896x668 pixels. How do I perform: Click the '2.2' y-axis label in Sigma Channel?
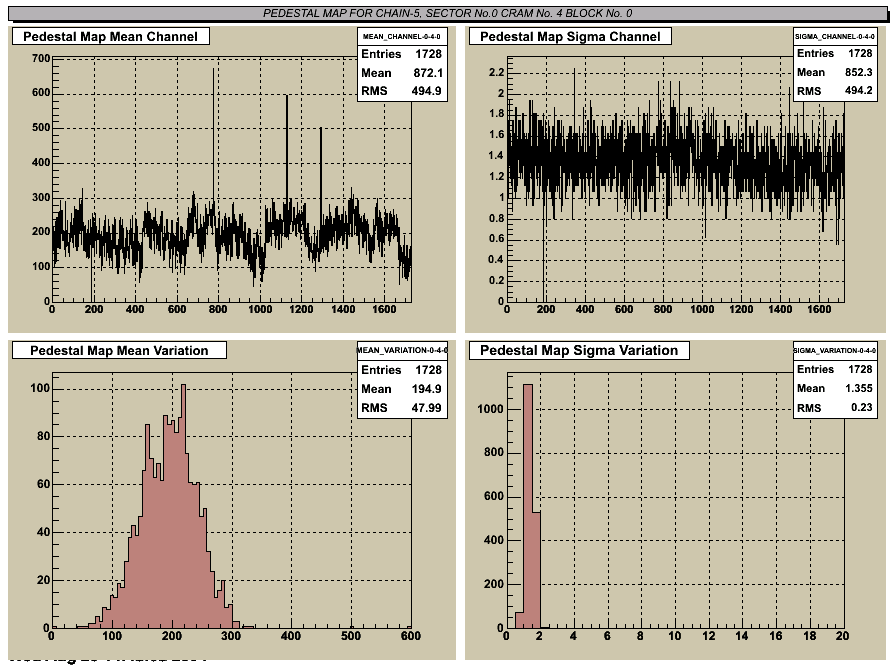497,73
